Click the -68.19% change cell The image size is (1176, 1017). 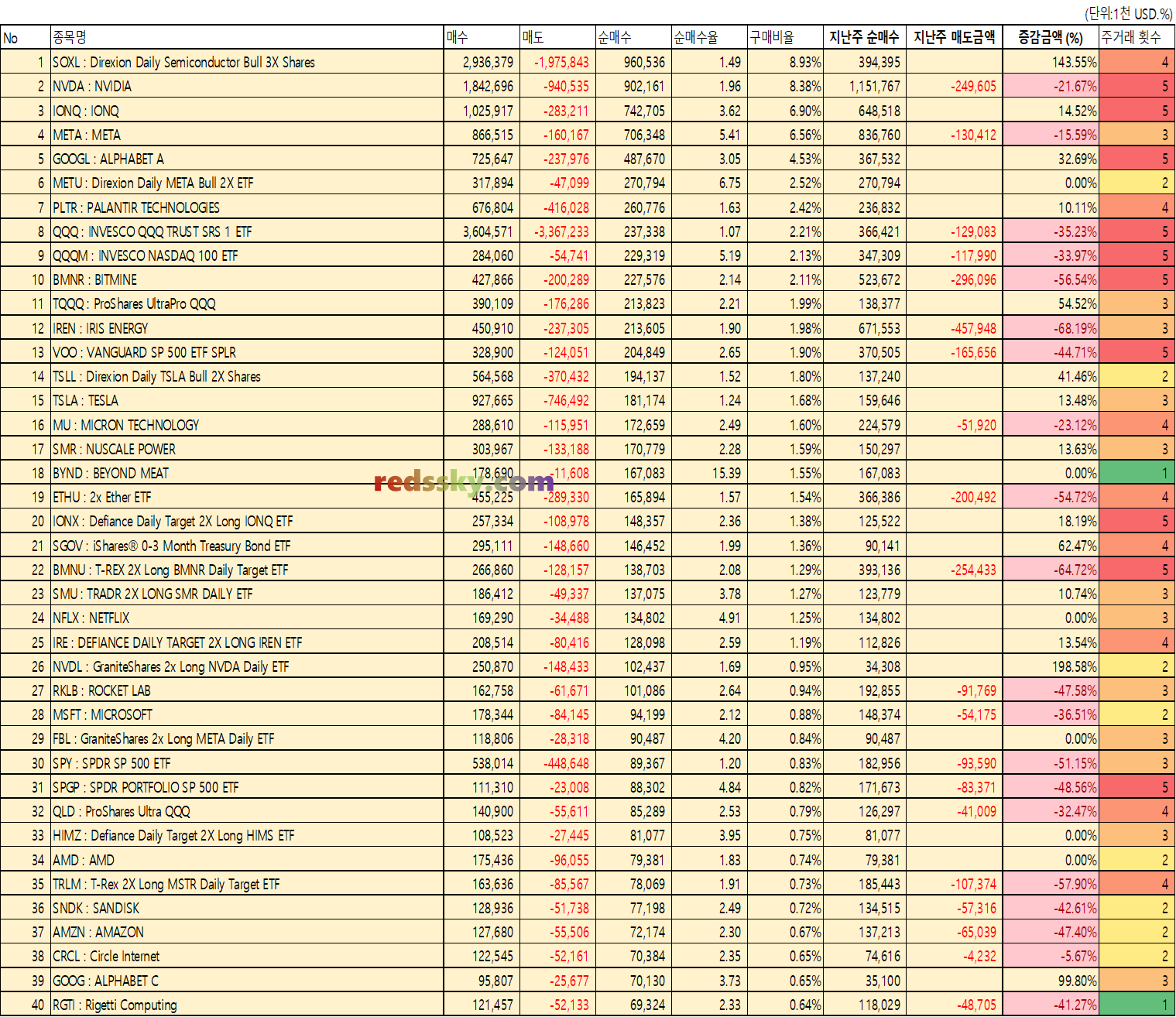pyautogui.click(x=1051, y=328)
